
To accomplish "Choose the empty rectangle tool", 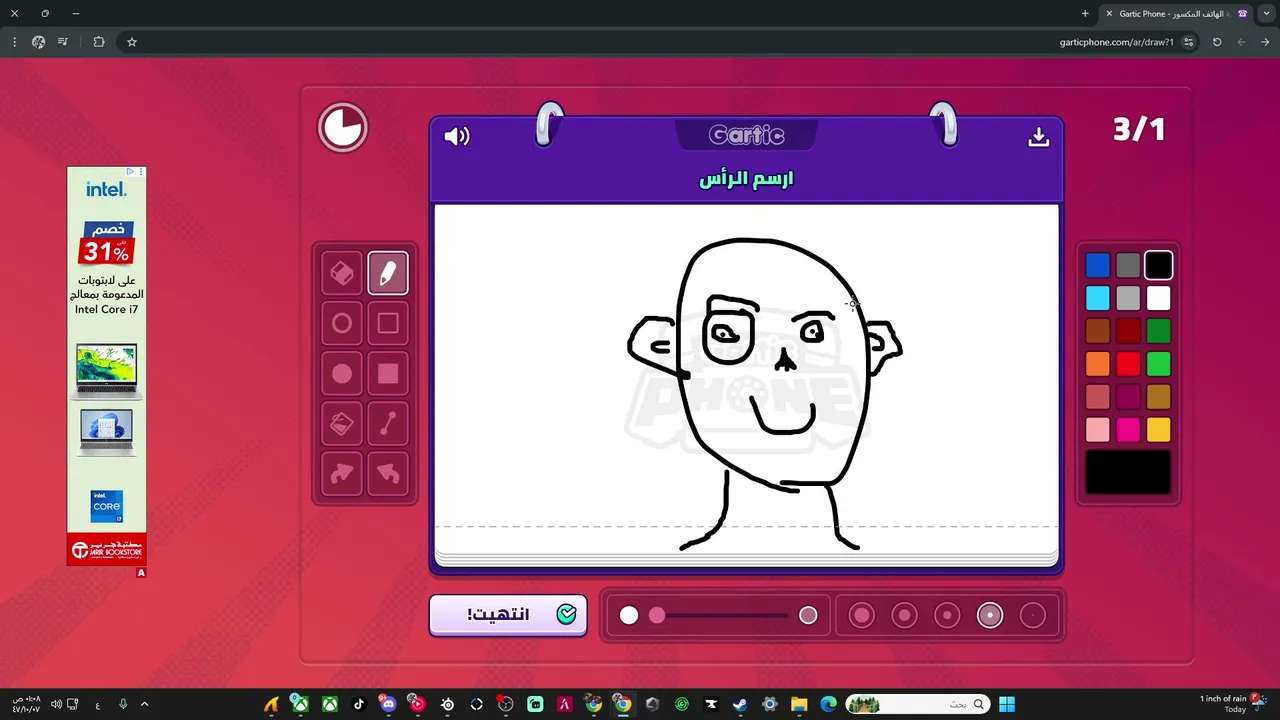I will (388, 323).
